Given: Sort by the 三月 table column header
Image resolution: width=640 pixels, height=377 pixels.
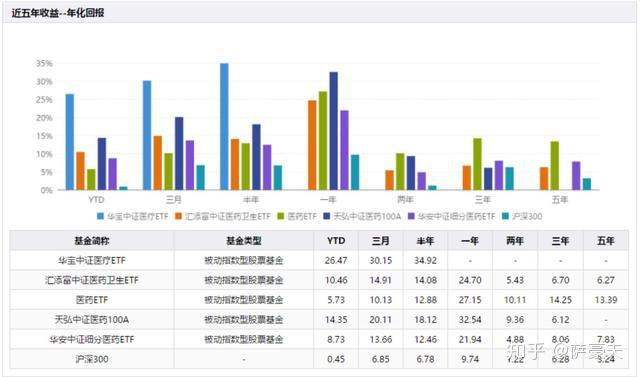Looking at the screenshot, I should [380, 241].
